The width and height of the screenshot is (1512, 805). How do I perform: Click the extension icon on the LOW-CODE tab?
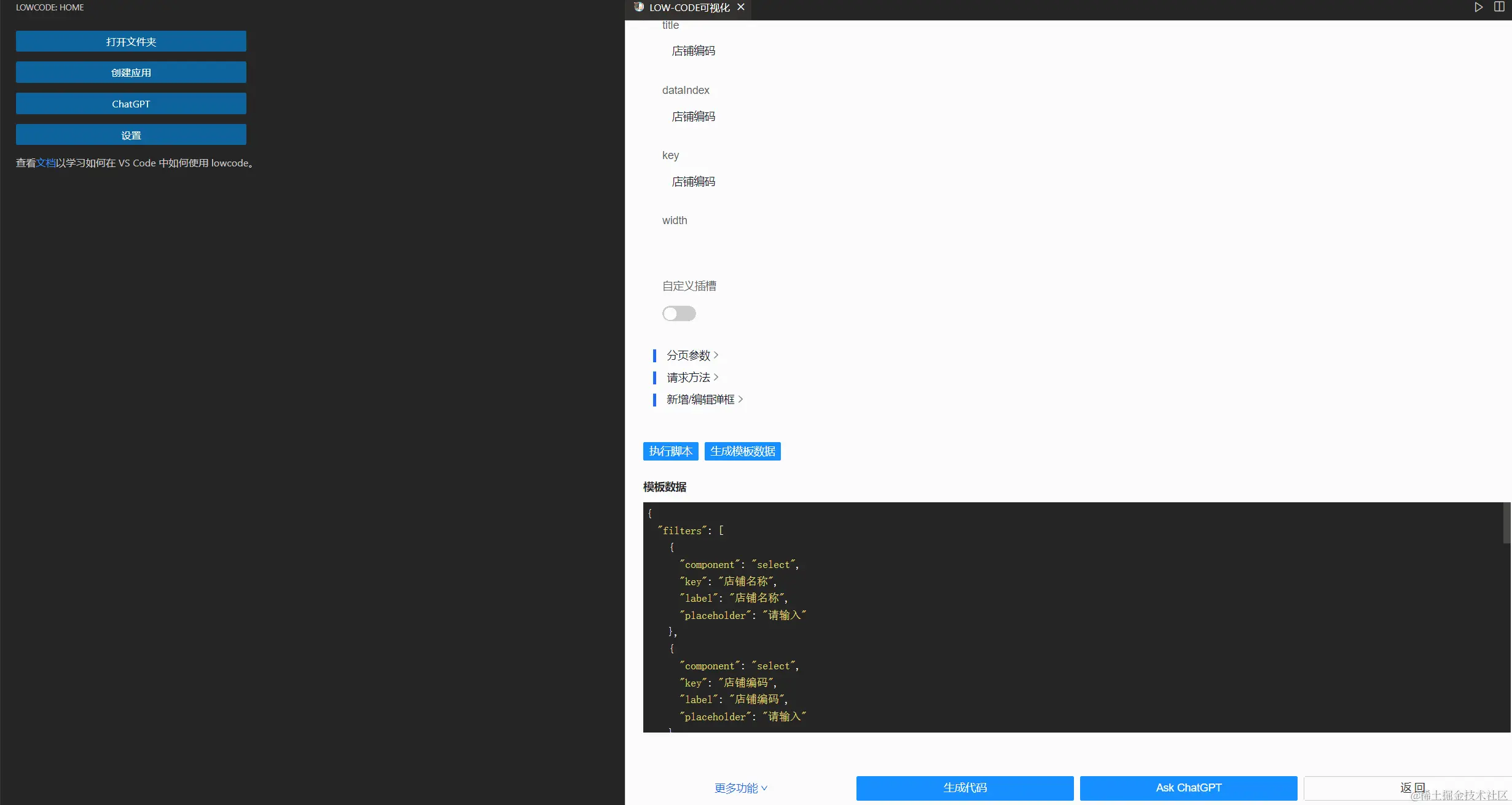click(639, 7)
